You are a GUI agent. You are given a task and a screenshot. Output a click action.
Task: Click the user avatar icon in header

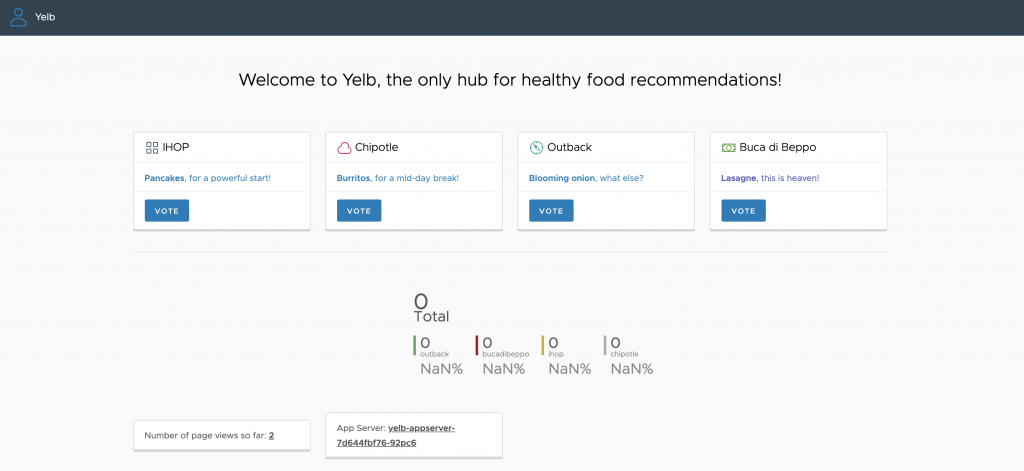point(18,17)
